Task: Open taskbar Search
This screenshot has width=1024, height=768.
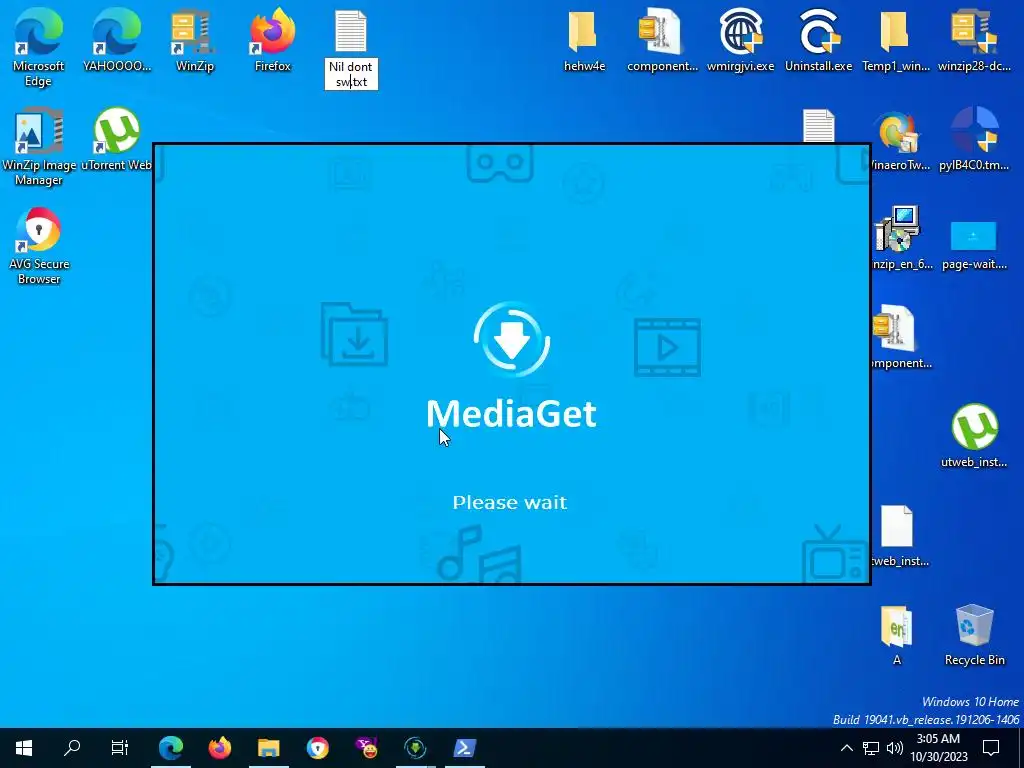Action: tap(72, 748)
